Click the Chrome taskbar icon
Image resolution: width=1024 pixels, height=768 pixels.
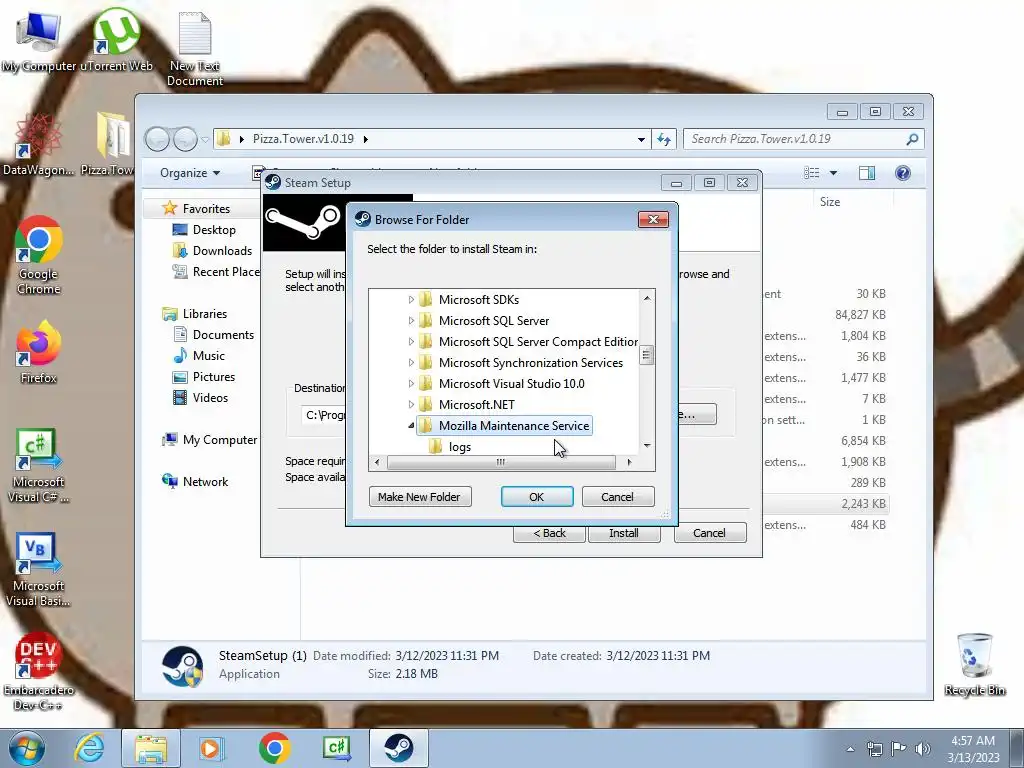[x=274, y=748]
